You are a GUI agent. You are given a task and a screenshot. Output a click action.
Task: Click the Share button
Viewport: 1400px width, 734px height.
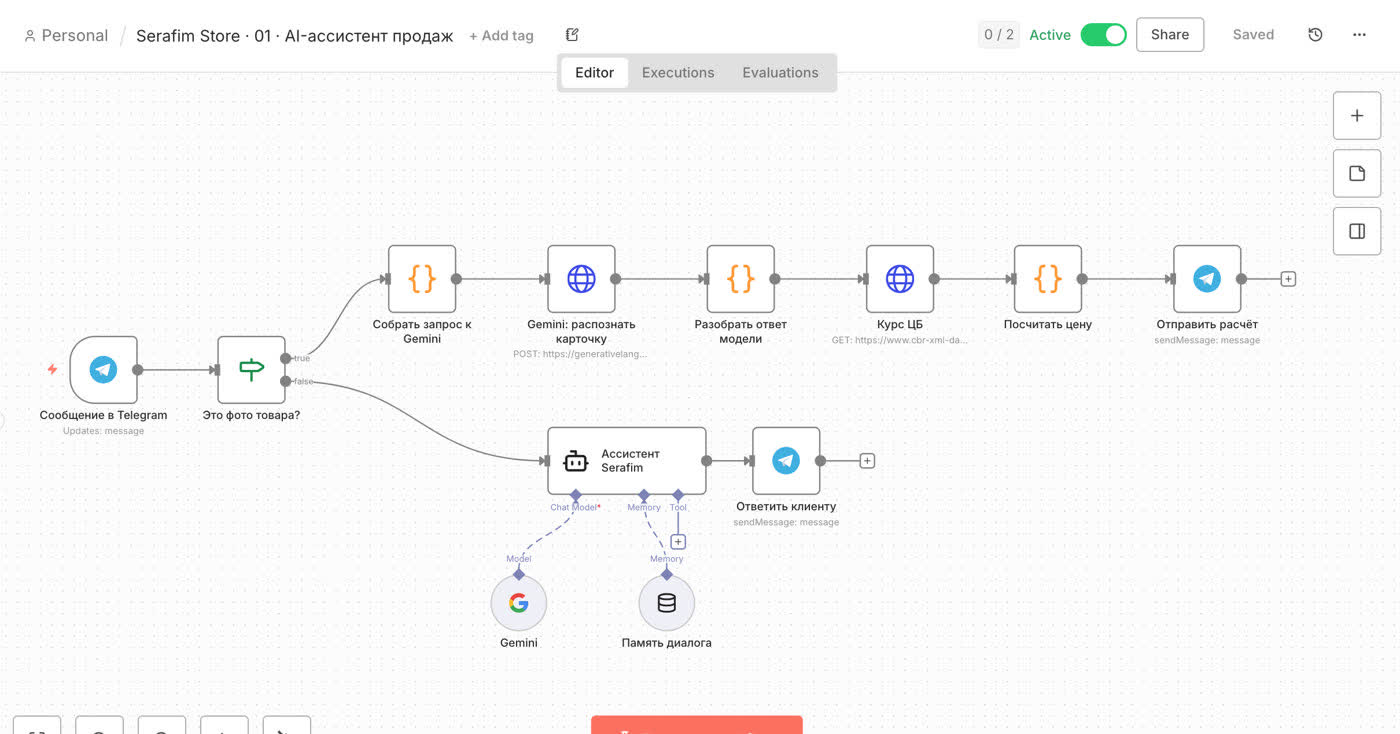point(1170,35)
